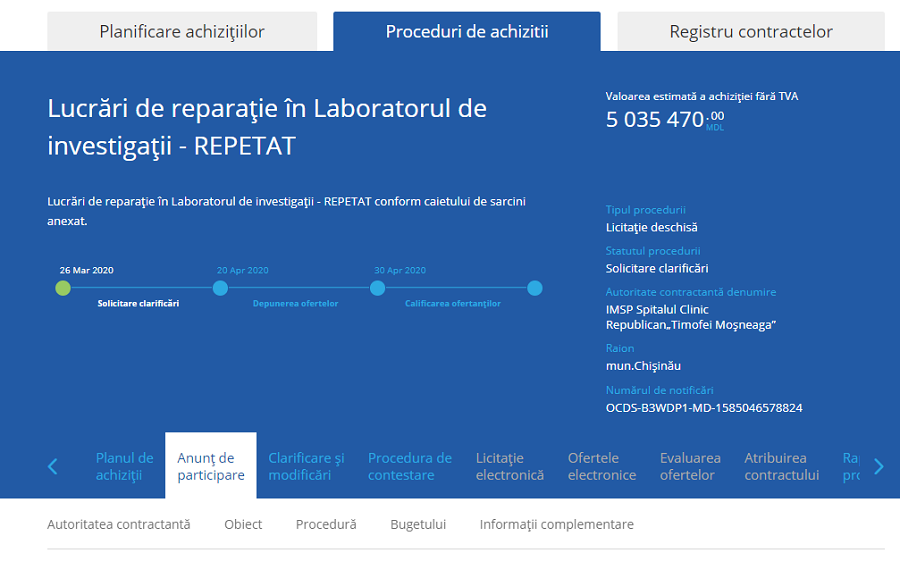This screenshot has height=578, width=900.
Task: Open the Planul de achiziții stage
Action: point(125,466)
